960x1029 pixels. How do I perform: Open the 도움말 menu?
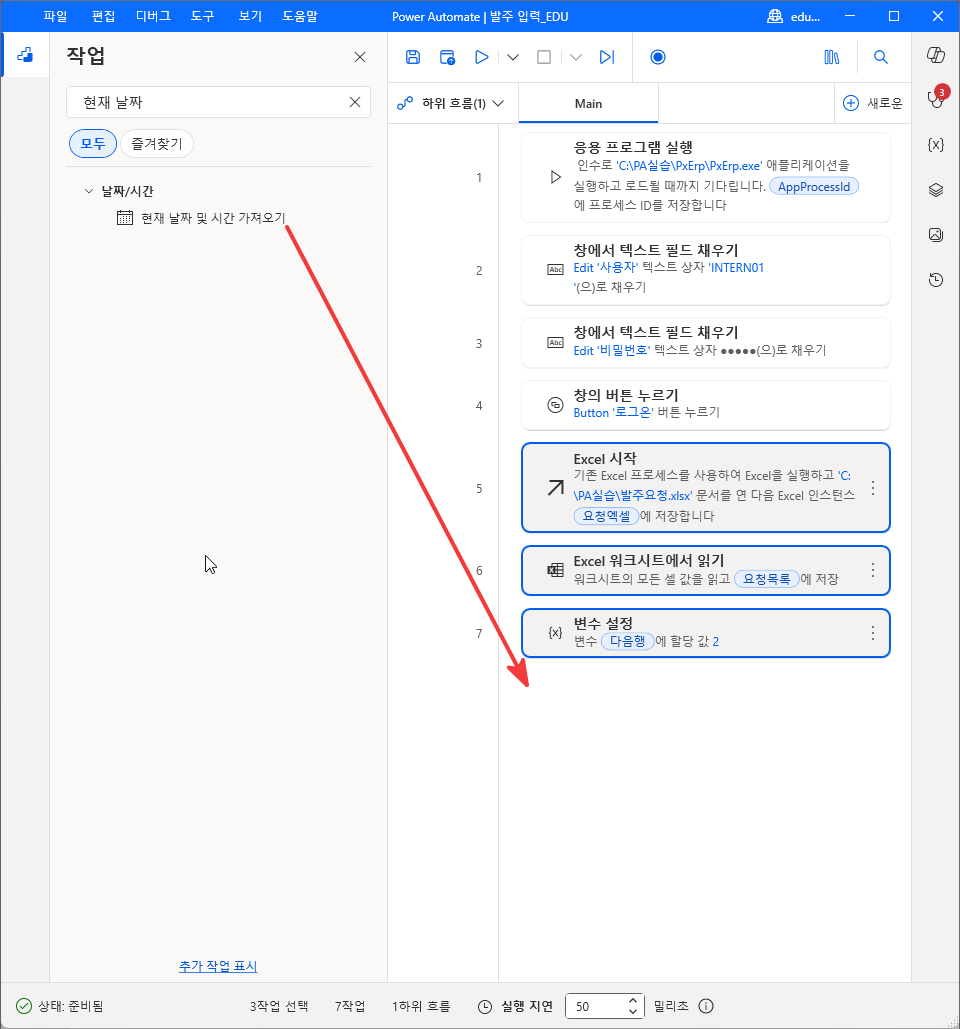click(x=299, y=16)
